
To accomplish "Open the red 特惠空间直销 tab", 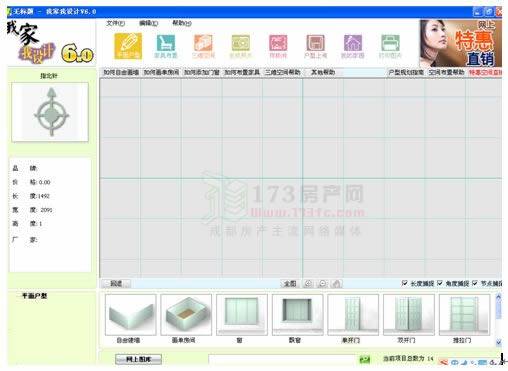I will pyautogui.click(x=485, y=72).
